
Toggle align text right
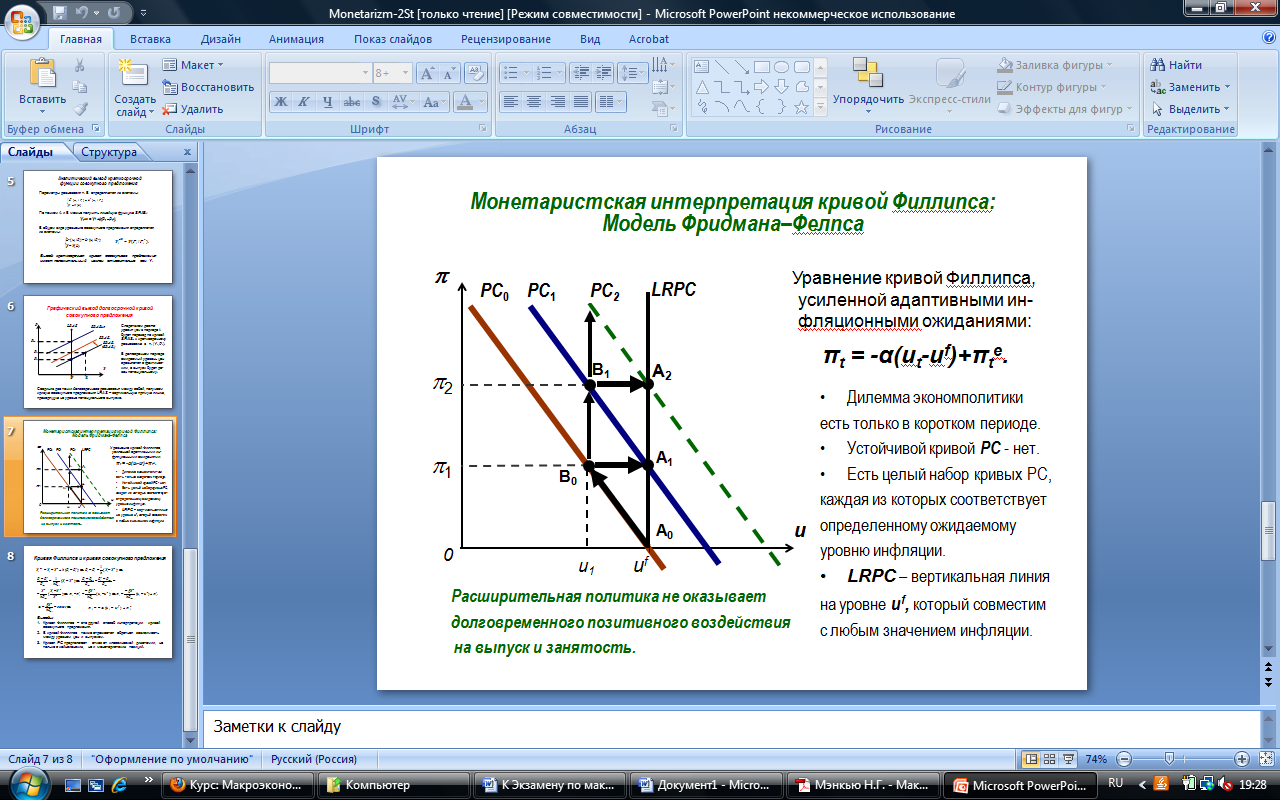557,101
